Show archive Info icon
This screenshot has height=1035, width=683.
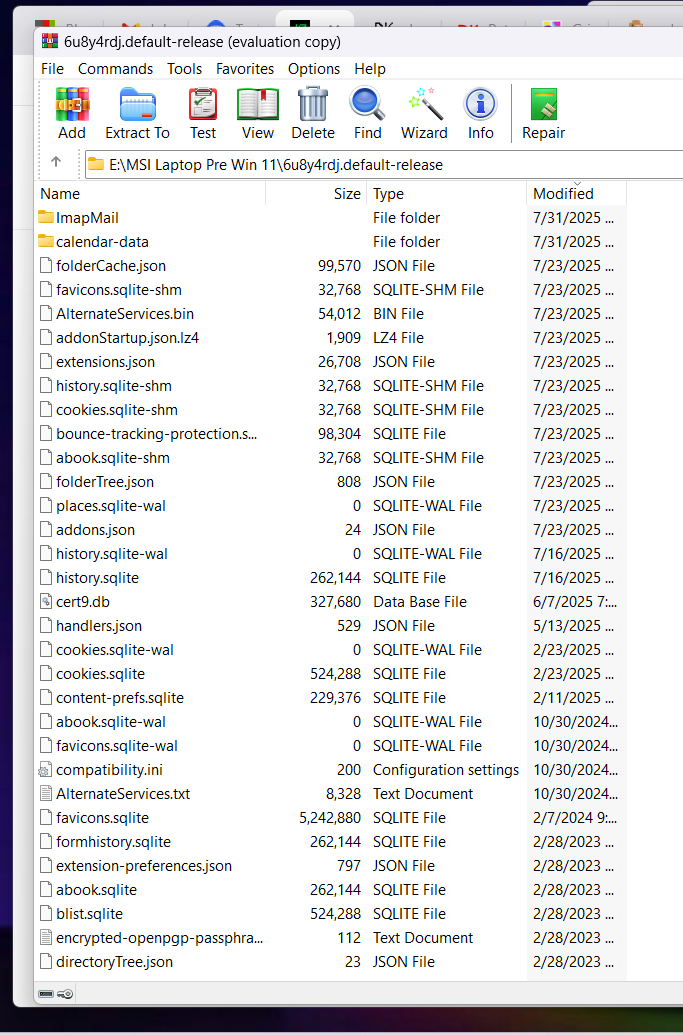point(480,105)
